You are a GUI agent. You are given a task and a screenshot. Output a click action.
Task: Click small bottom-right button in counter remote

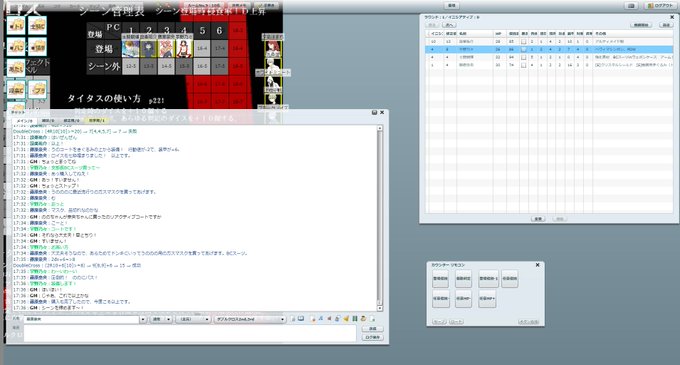click(x=529, y=322)
